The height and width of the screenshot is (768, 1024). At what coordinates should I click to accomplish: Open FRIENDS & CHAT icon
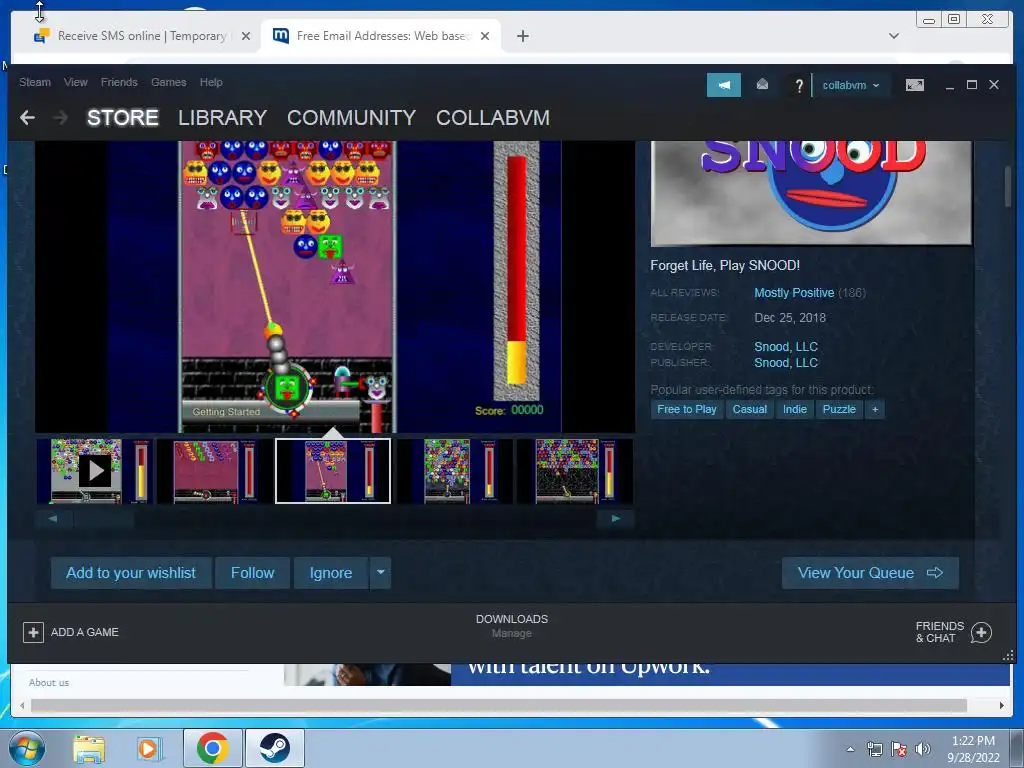pos(981,632)
